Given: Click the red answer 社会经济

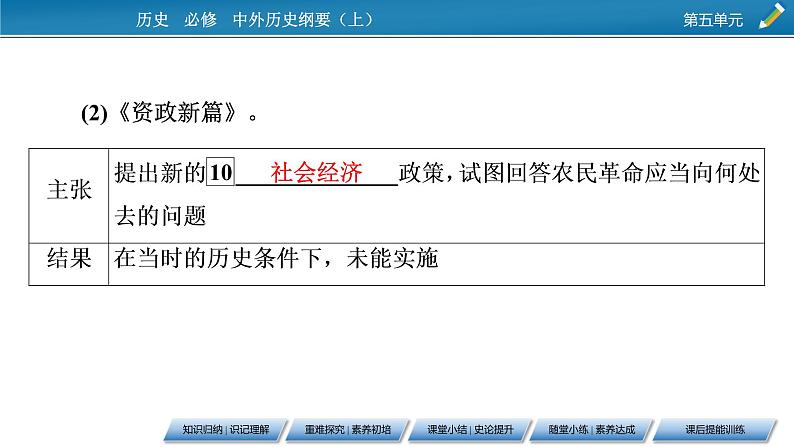Looking at the screenshot, I should tap(316, 173).
